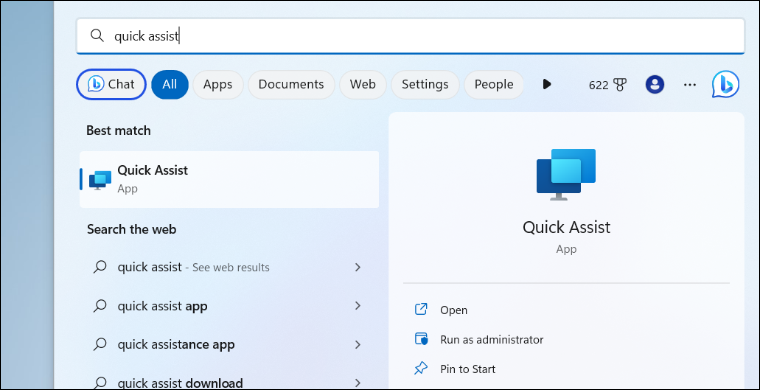This screenshot has width=760, height=390.
Task: Expand chevron for 'quick assist' web results
Action: pos(358,267)
